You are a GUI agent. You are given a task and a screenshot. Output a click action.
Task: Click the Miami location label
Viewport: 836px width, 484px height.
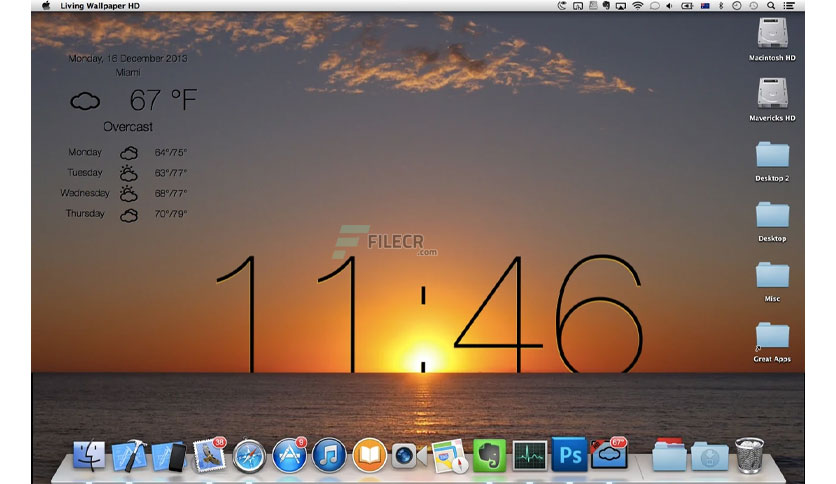tap(128, 72)
